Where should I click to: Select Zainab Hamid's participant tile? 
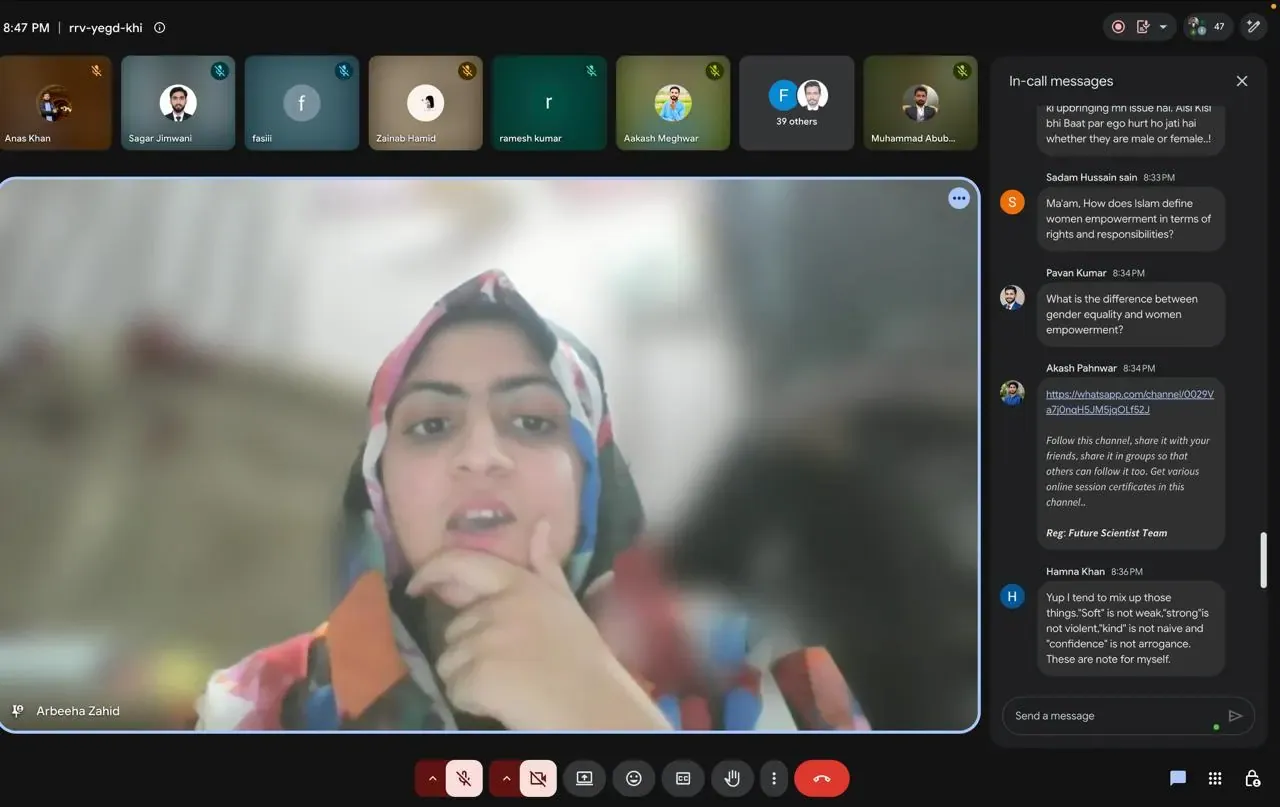point(426,103)
